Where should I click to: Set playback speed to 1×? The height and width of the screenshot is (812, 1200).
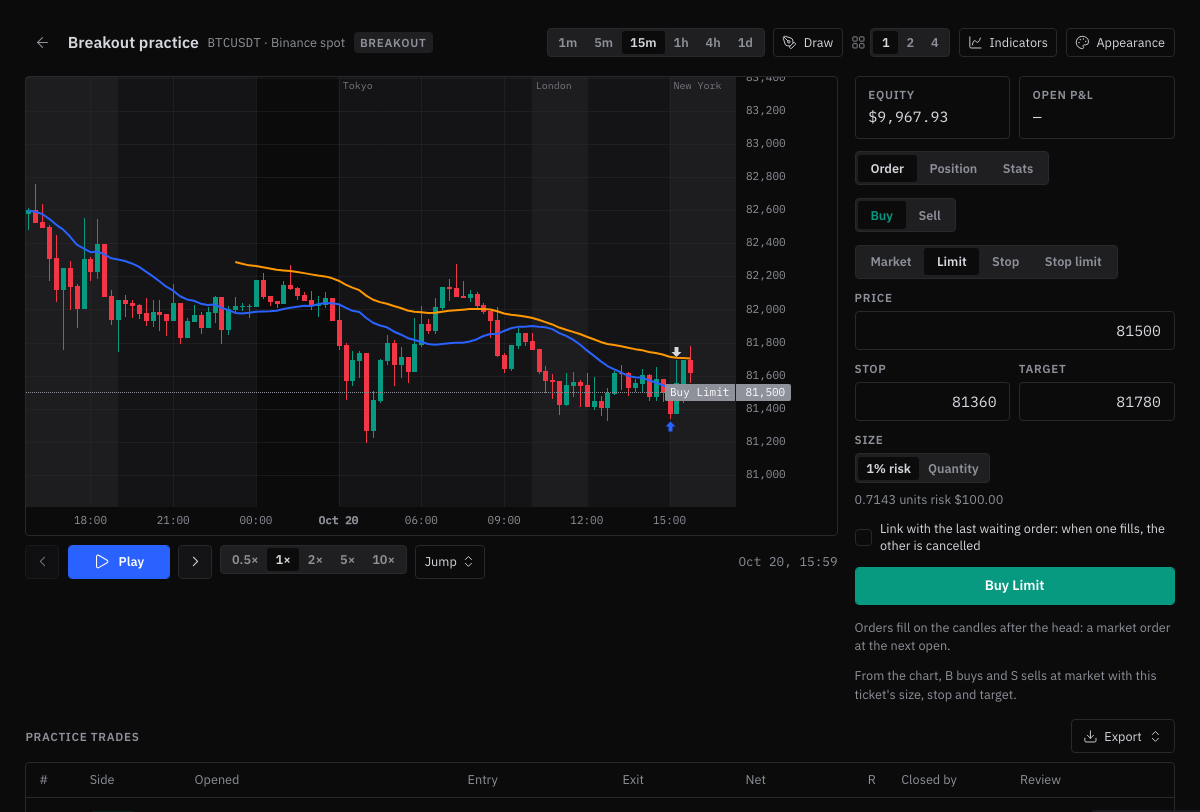tap(283, 560)
